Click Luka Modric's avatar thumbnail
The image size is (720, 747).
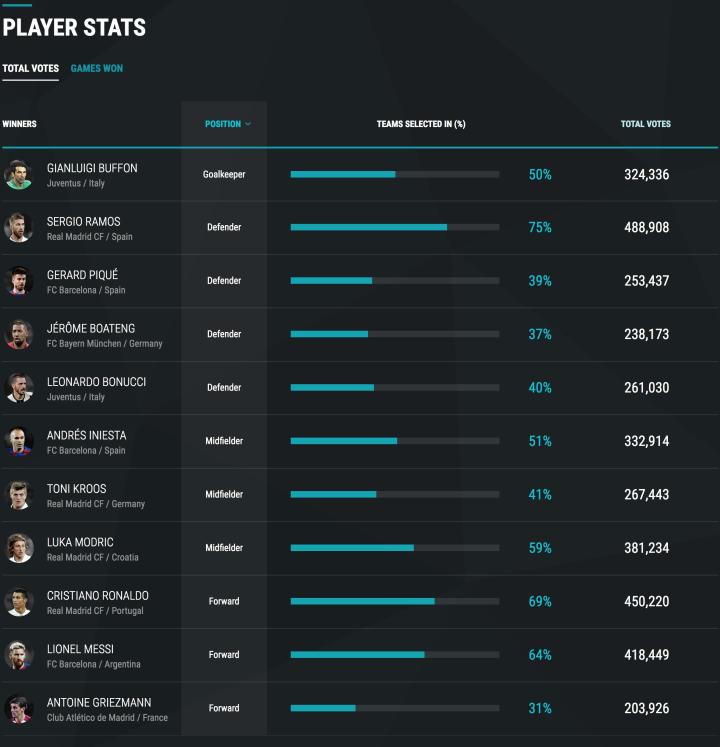coord(18,548)
